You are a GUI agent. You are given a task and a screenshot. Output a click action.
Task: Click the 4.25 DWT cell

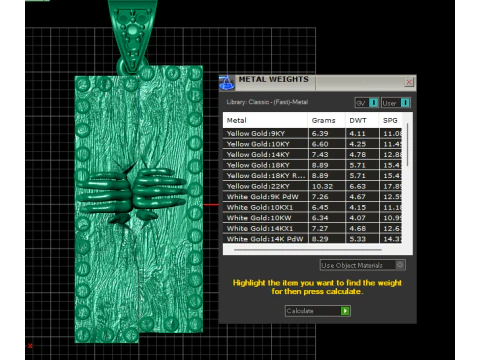(362, 144)
